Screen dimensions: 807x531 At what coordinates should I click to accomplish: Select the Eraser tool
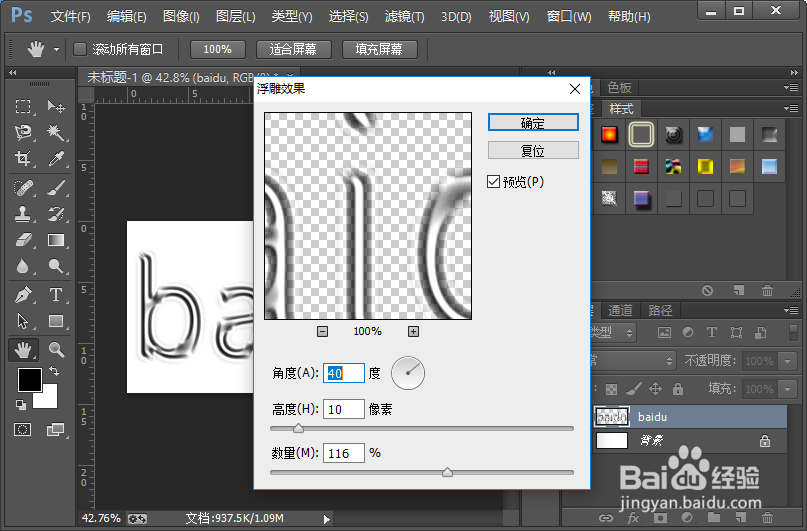[23, 240]
